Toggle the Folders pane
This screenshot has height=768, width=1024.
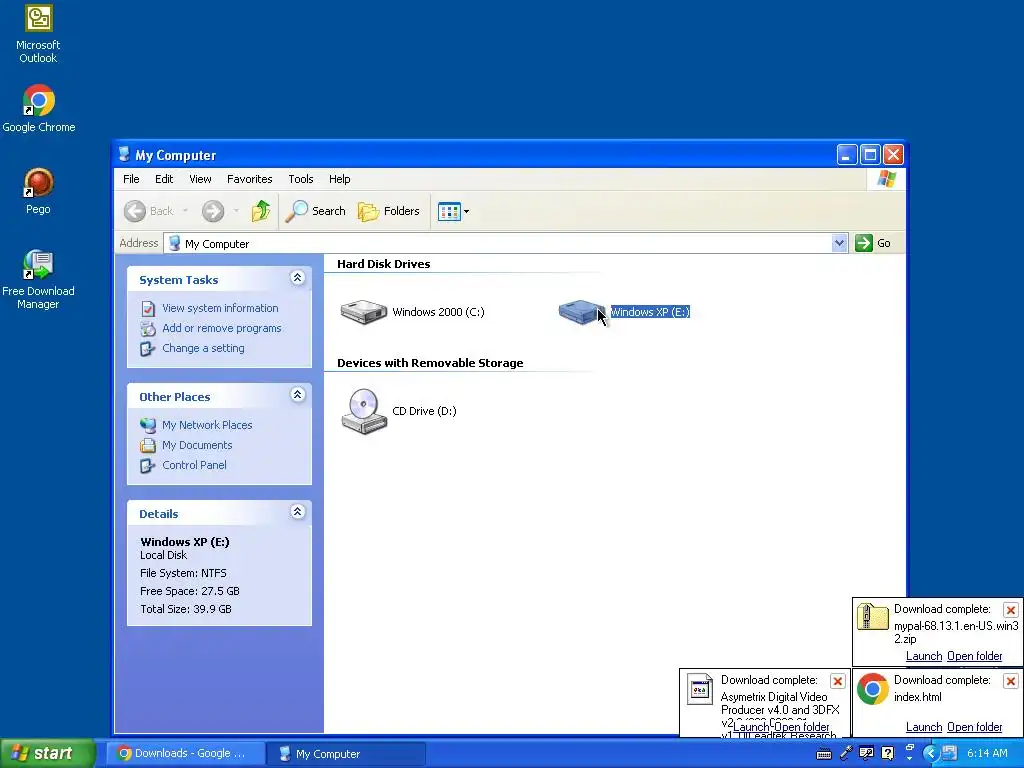click(389, 211)
